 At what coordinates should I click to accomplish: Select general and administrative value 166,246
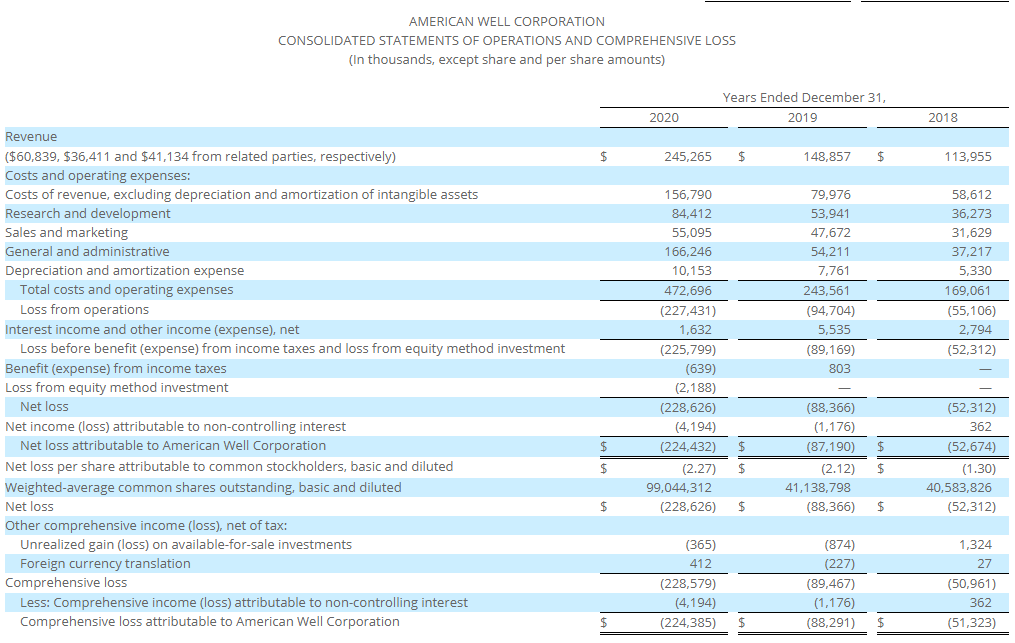(687, 251)
